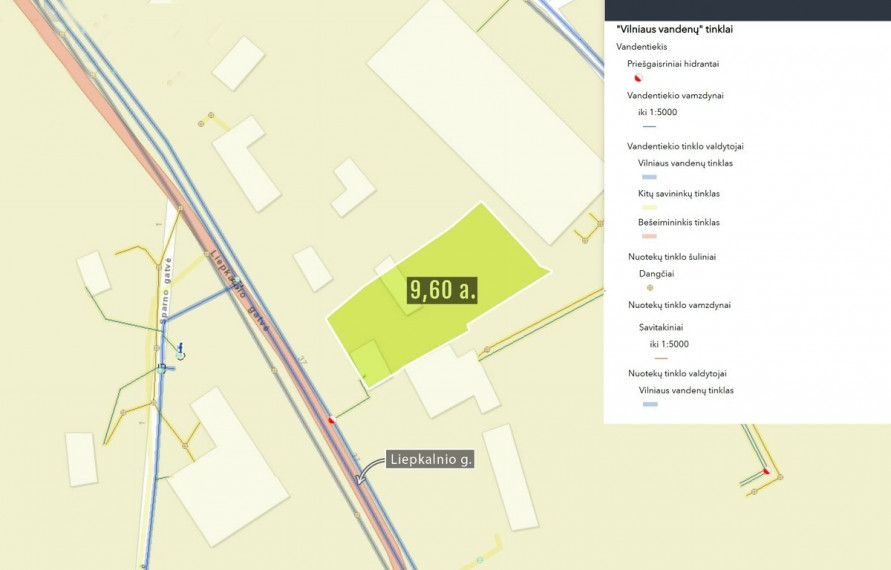This screenshot has height=570, width=891.
Task: Click the blue swatch under Nuotekų tinklo valdytojai
Action: tap(650, 405)
